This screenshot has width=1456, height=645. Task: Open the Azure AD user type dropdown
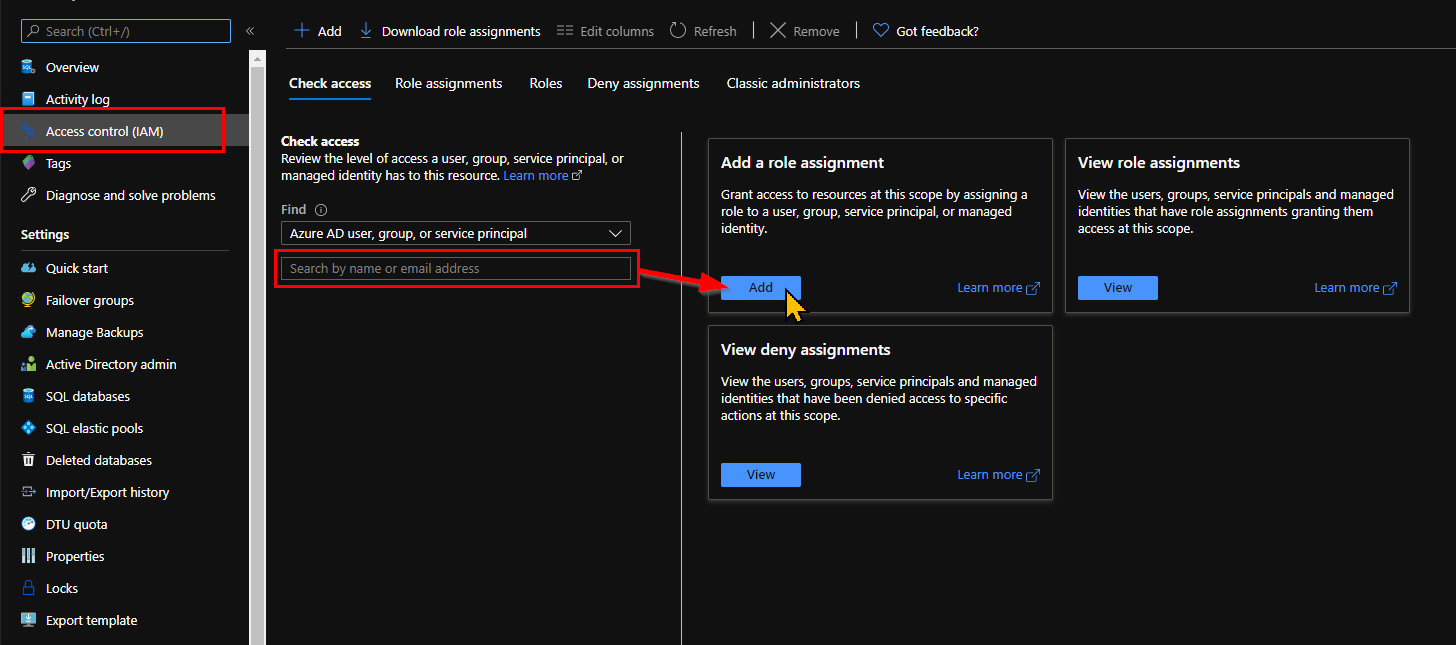tap(455, 233)
